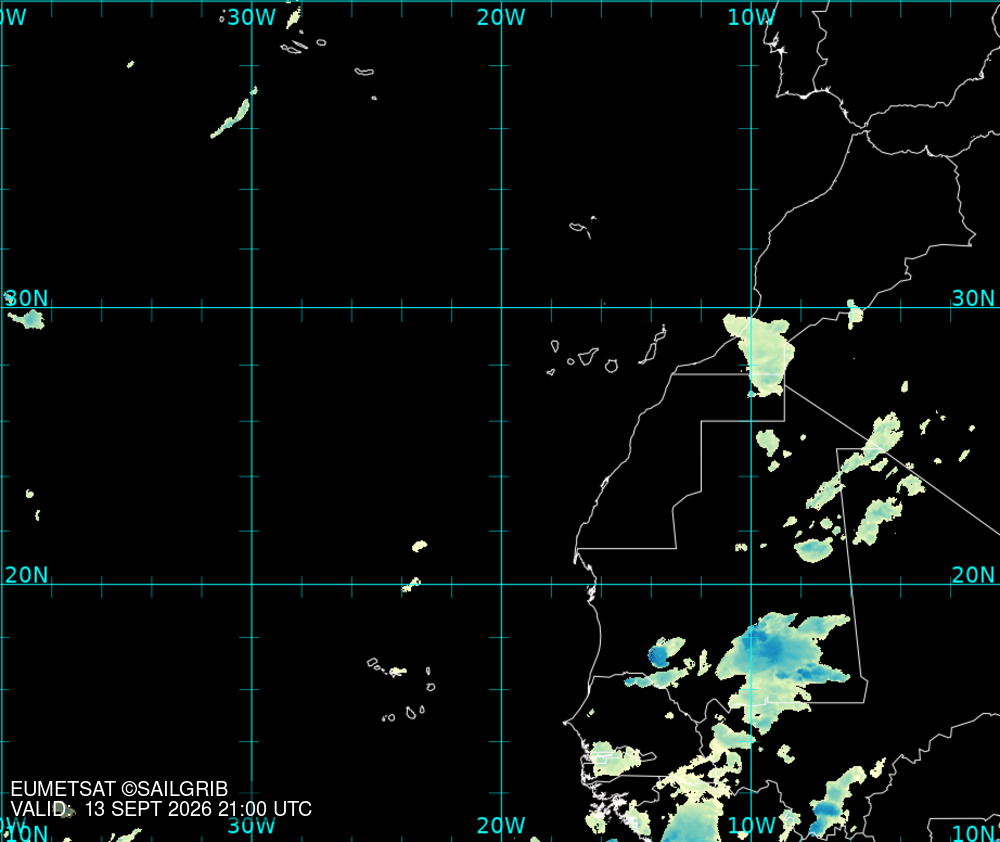Click the 30N 20W grid intersection
1000x842 pixels.
click(501, 307)
